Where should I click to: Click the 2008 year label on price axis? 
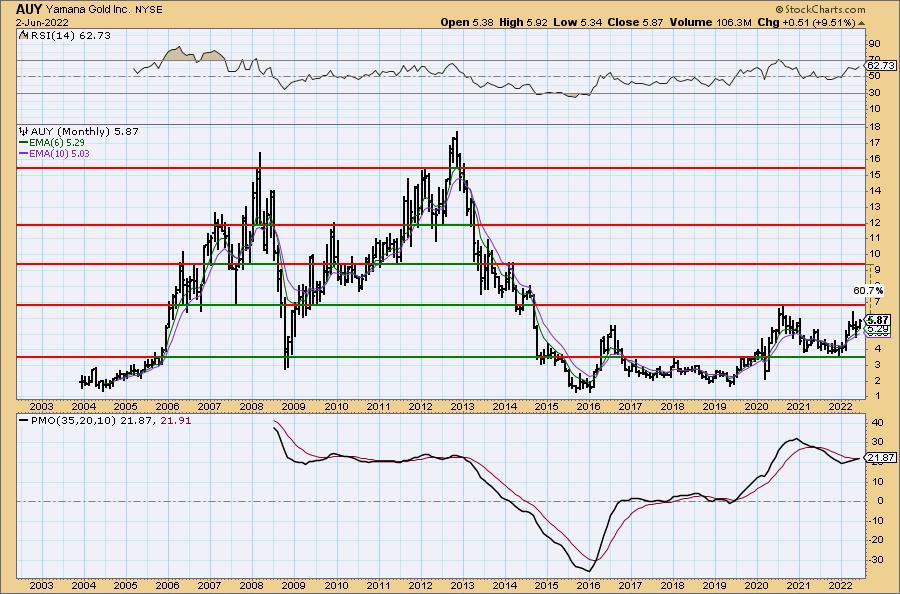(x=251, y=406)
